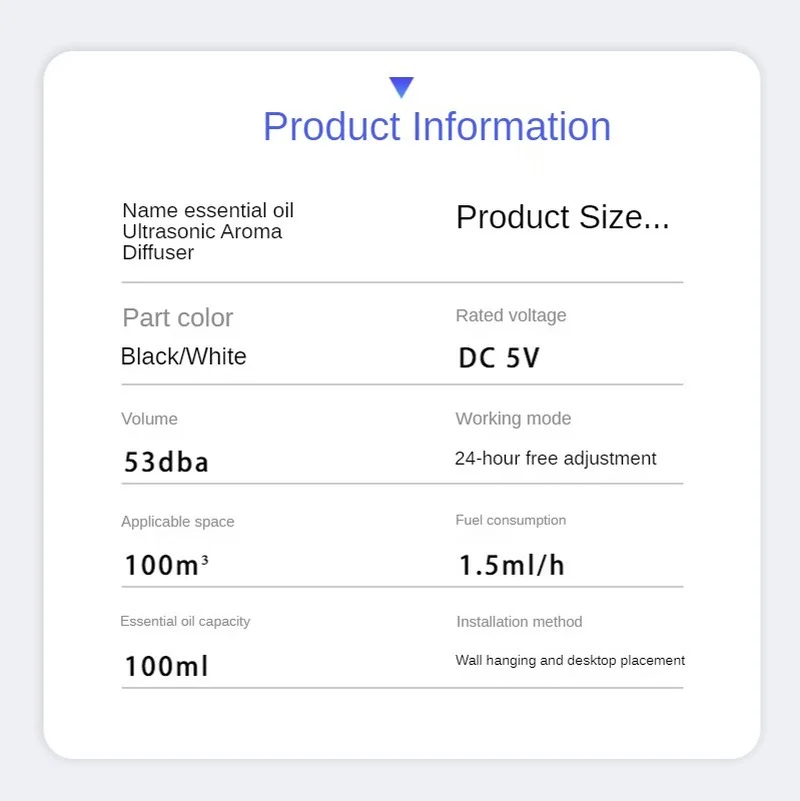
Task: Select the DC 5V value
Action: pos(498,358)
